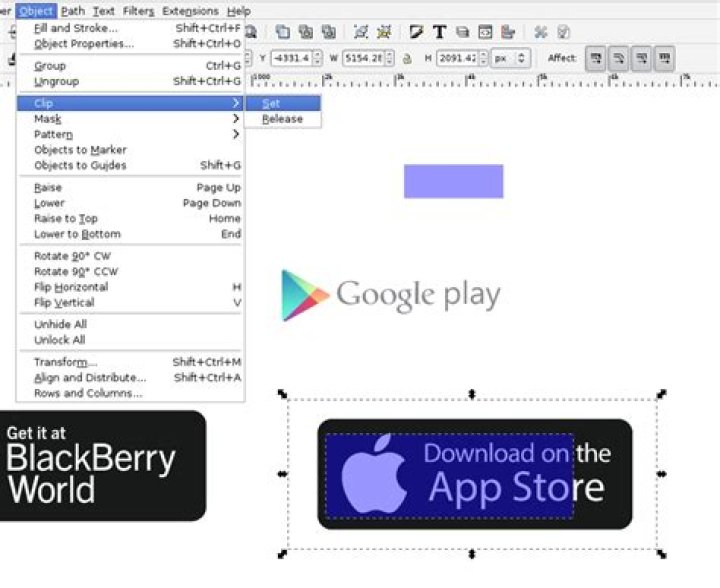This screenshot has width=720, height=588.
Task: Open the Transform dialog entry
Action: (x=129, y=362)
